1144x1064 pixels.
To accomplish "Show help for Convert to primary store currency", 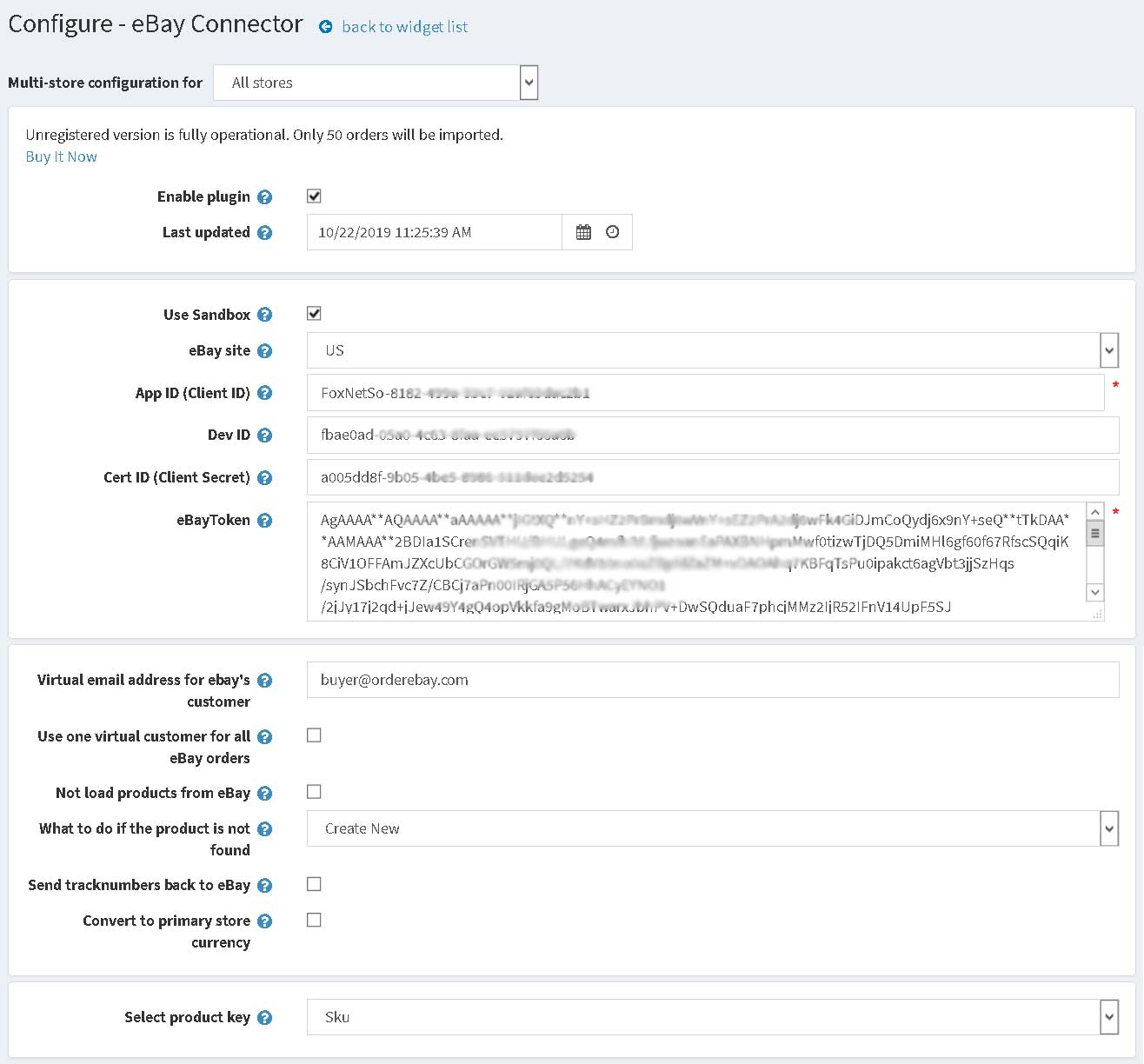I will (x=265, y=921).
